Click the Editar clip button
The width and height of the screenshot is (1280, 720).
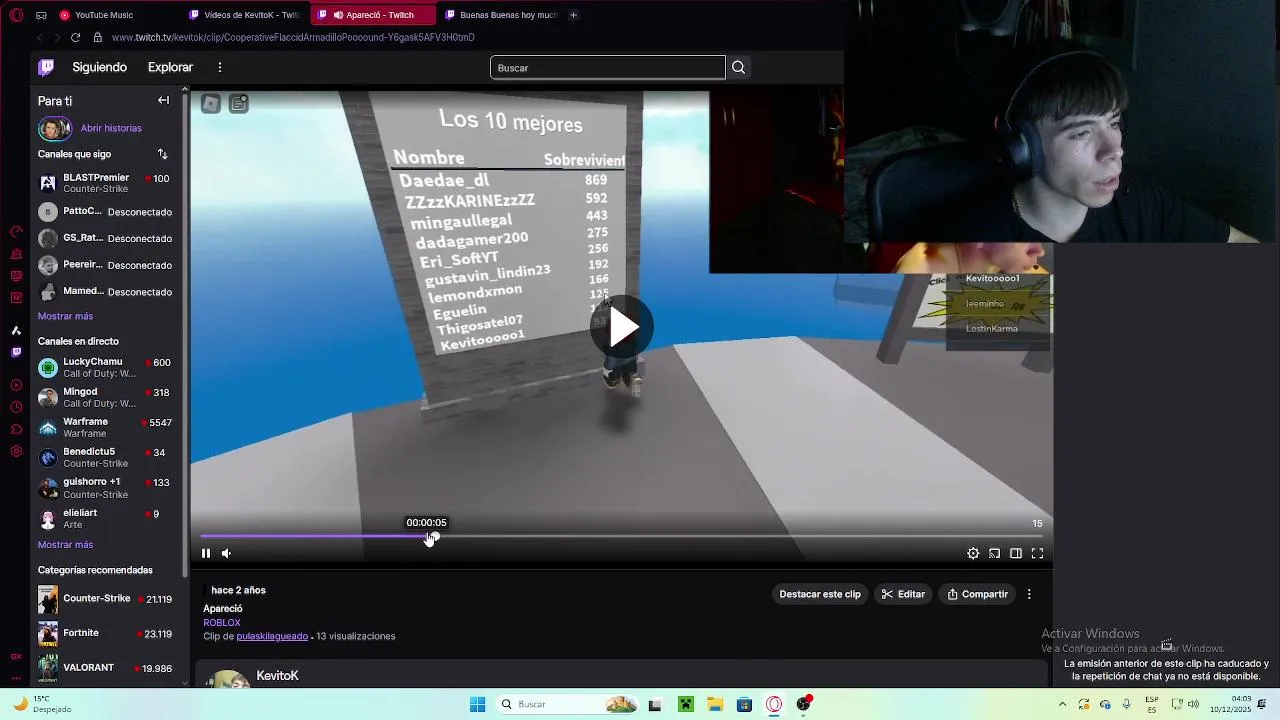click(903, 594)
